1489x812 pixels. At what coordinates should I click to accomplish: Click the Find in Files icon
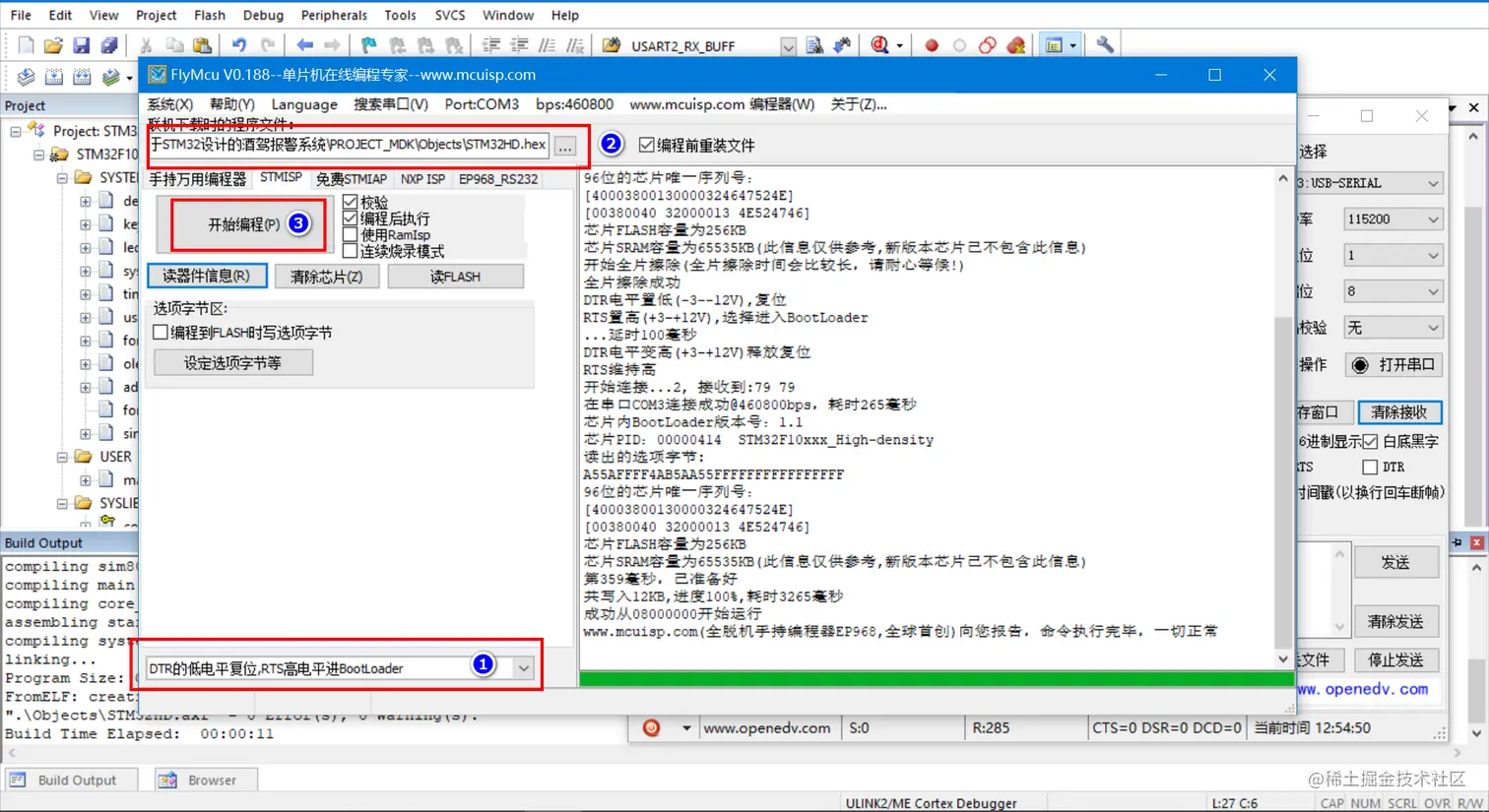612,45
